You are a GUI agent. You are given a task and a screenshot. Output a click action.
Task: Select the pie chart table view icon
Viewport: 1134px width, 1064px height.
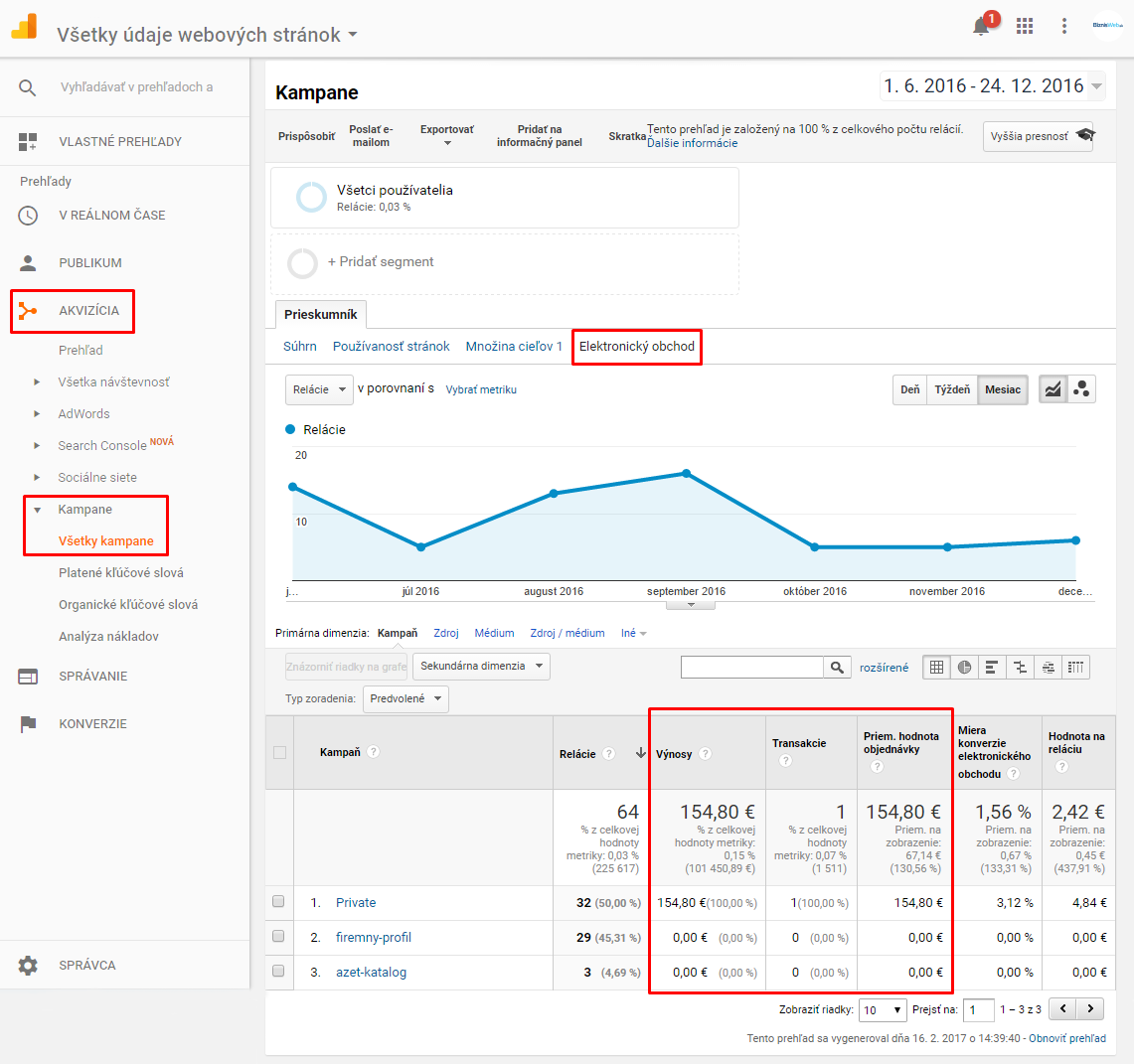click(964, 668)
